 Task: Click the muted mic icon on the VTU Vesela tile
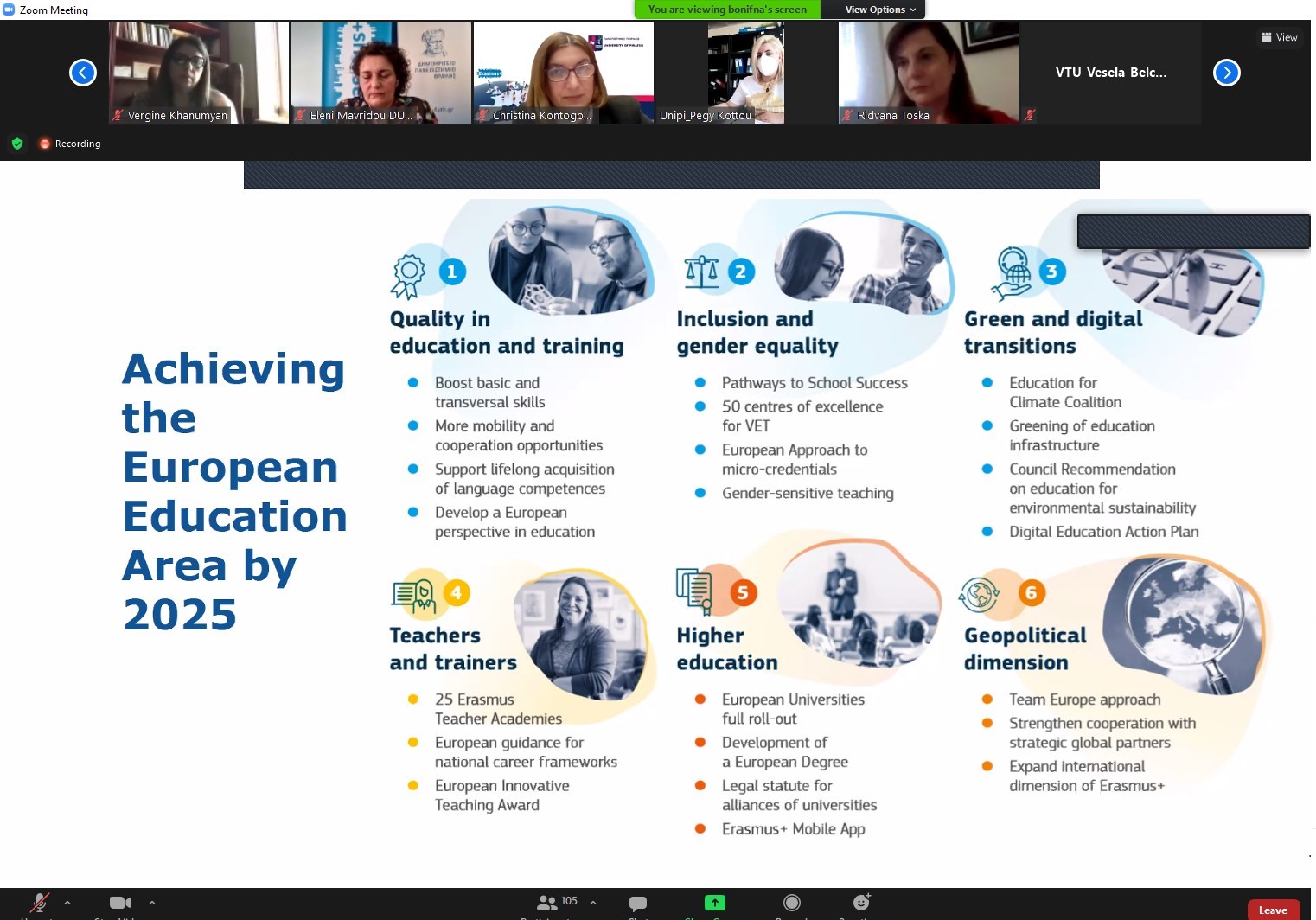click(1030, 115)
